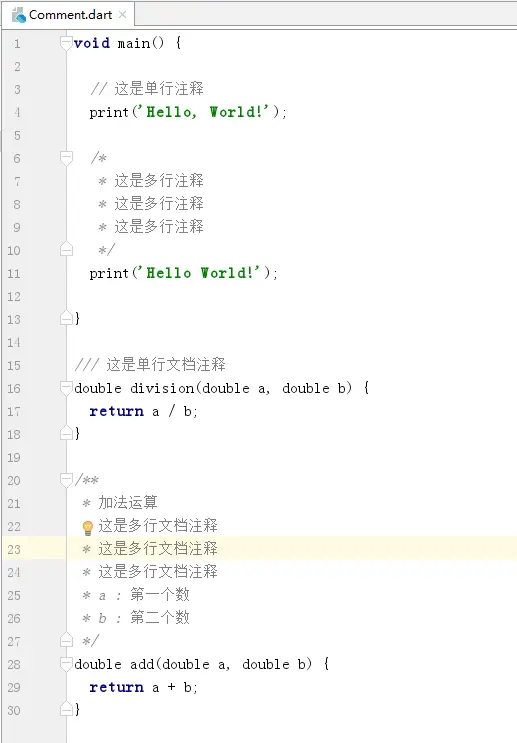Collapse the main function fold marker
Screen dimensions: 517x743
coord(66,43)
